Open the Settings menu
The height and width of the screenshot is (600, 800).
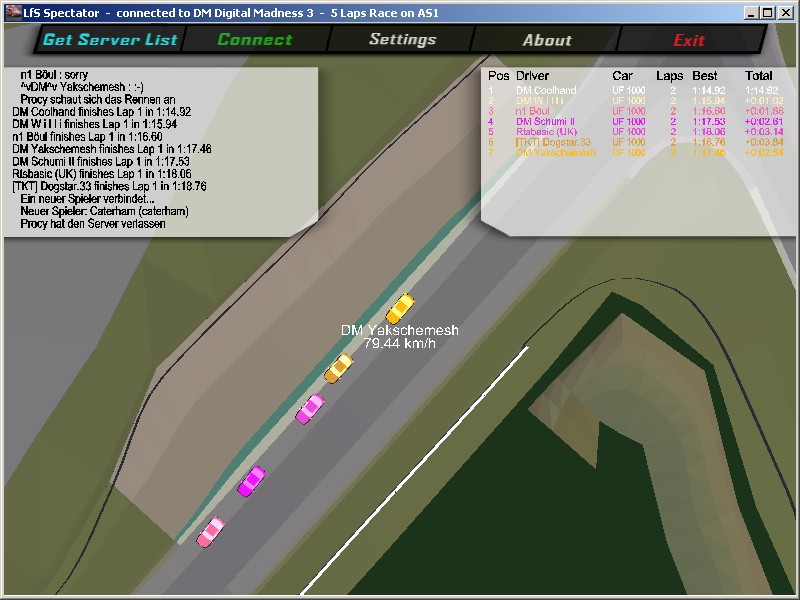(403, 40)
